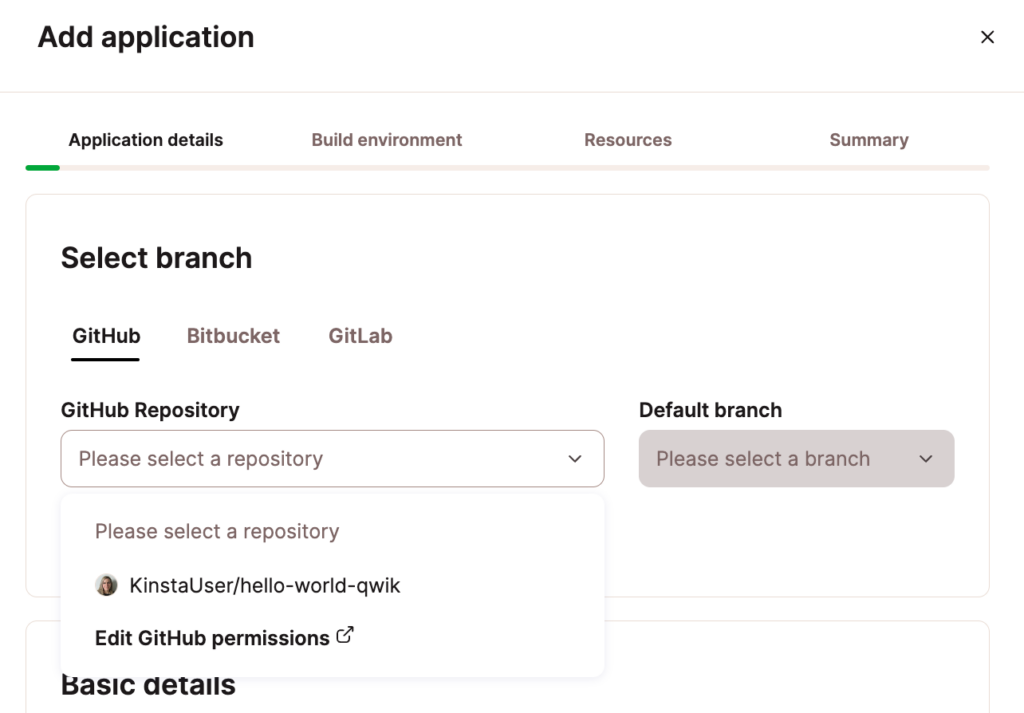
Task: Go to the Summary step
Action: point(868,140)
